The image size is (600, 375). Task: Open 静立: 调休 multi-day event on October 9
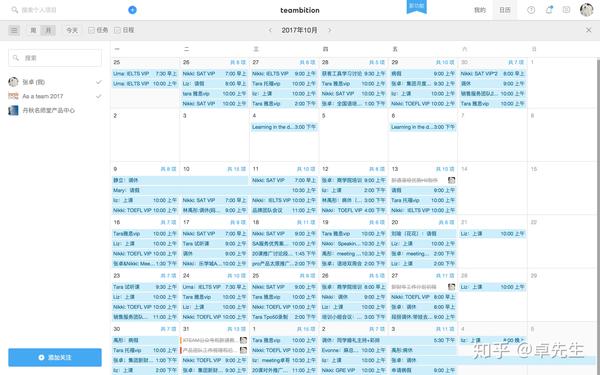180,180
